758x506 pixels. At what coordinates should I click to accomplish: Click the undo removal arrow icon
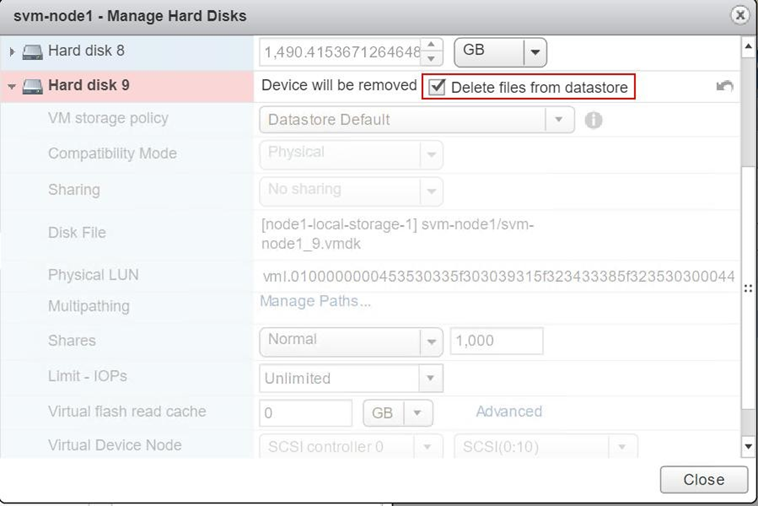pyautogui.click(x=725, y=86)
